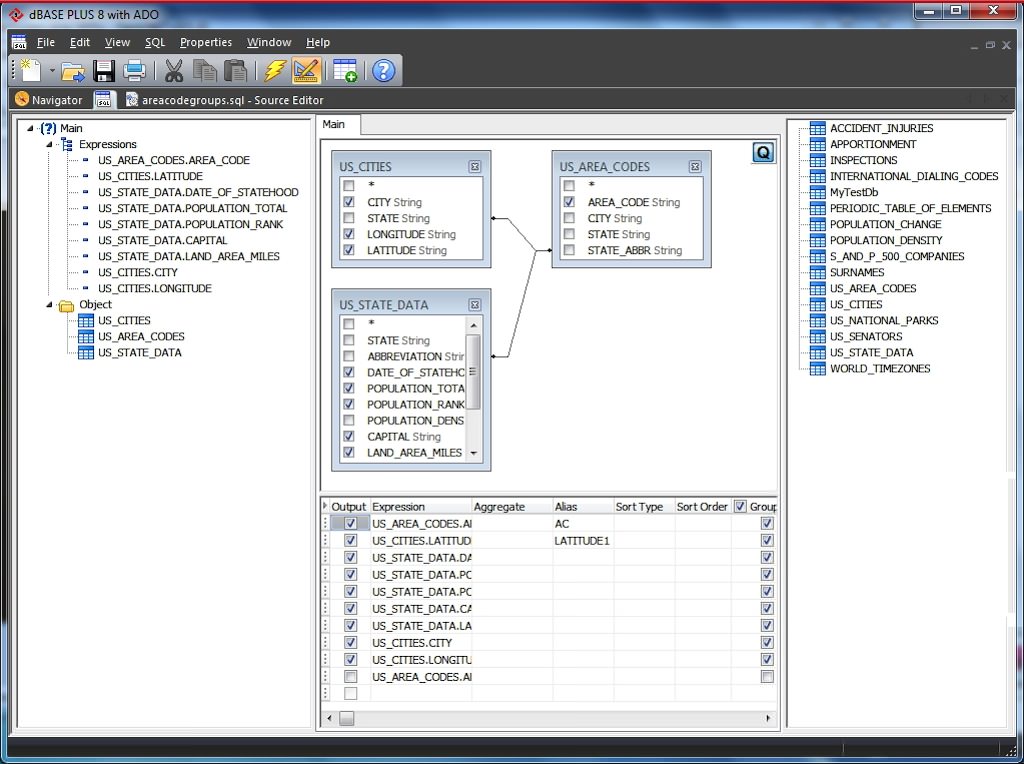Click the Q button in the diagram pane

click(763, 153)
